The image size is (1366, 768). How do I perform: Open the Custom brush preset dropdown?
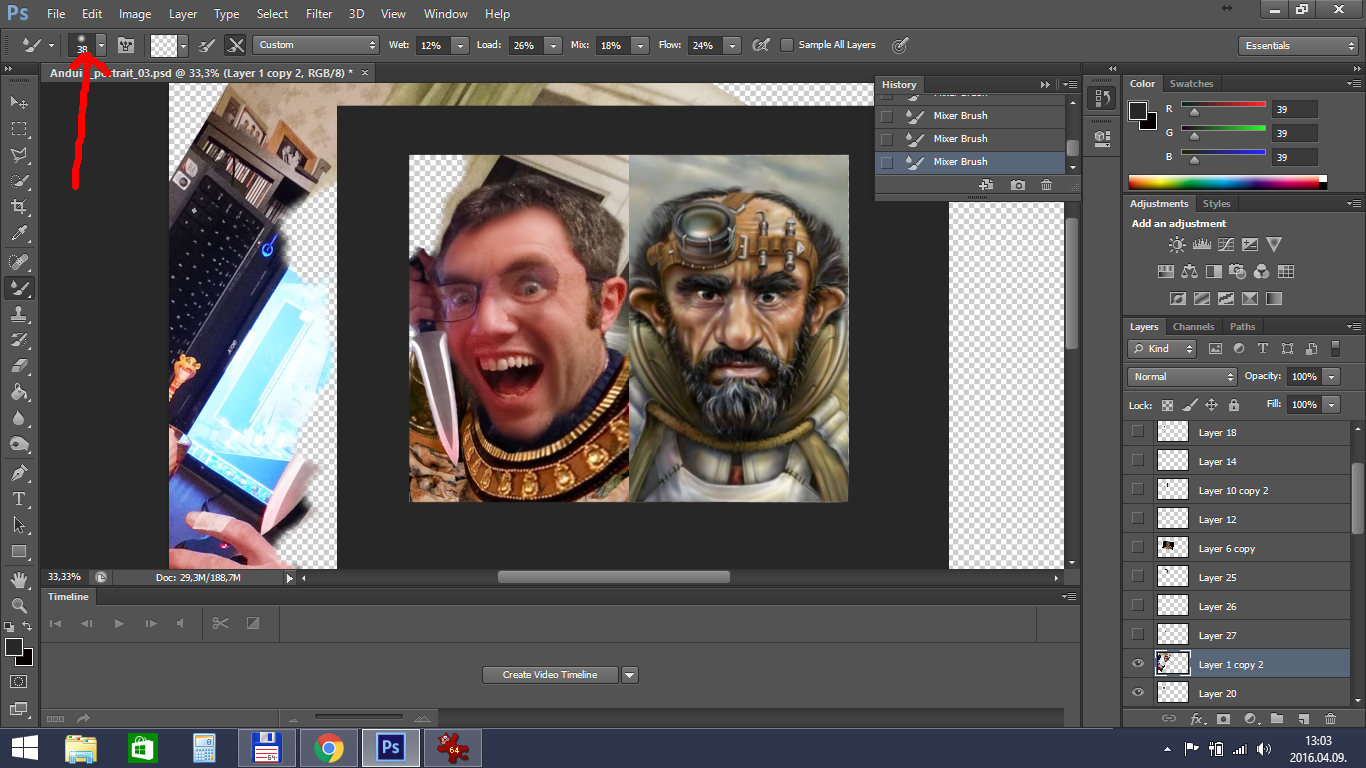tap(316, 45)
